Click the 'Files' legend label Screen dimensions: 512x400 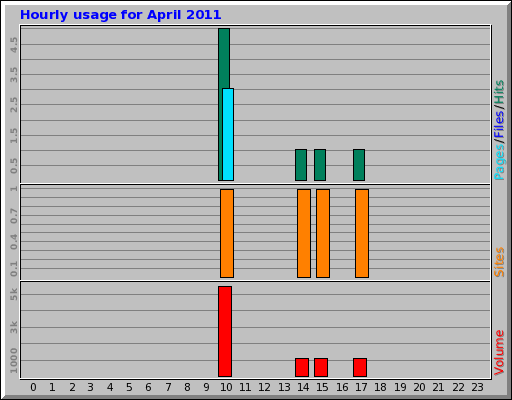[499, 124]
